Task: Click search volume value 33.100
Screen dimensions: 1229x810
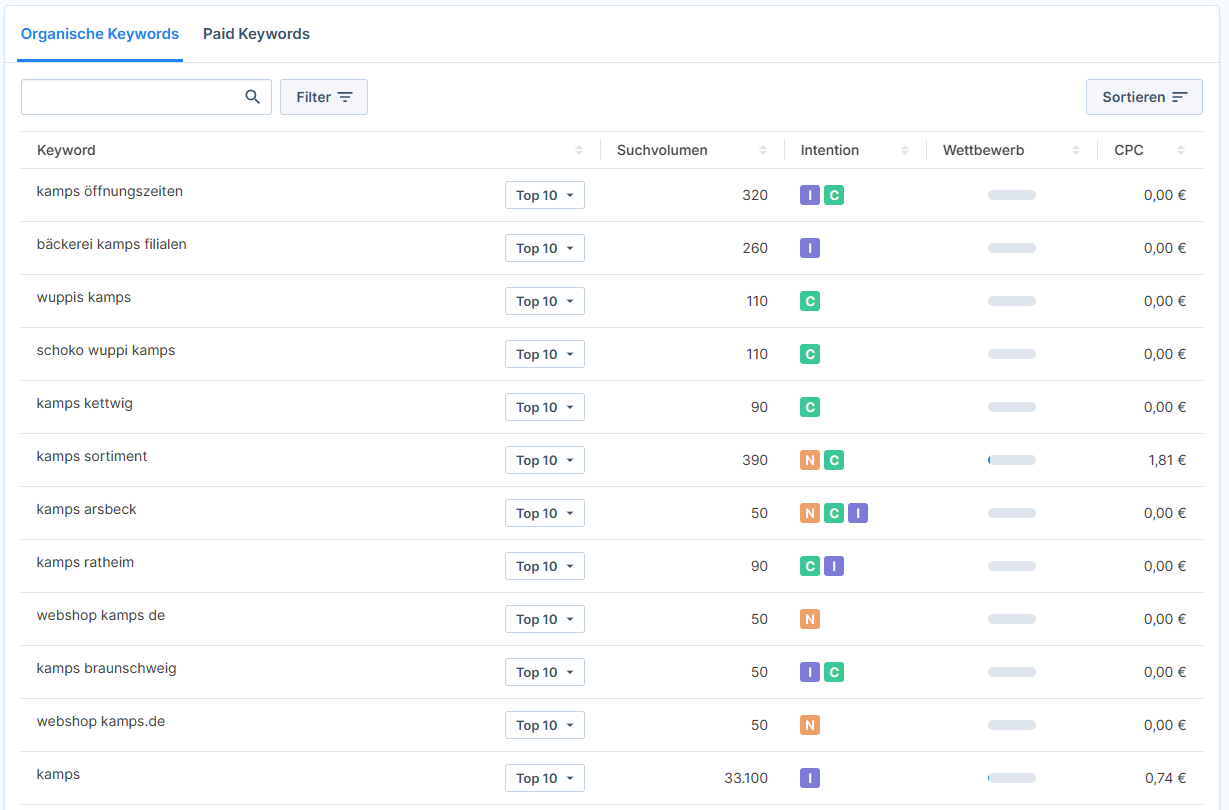Action: point(746,778)
